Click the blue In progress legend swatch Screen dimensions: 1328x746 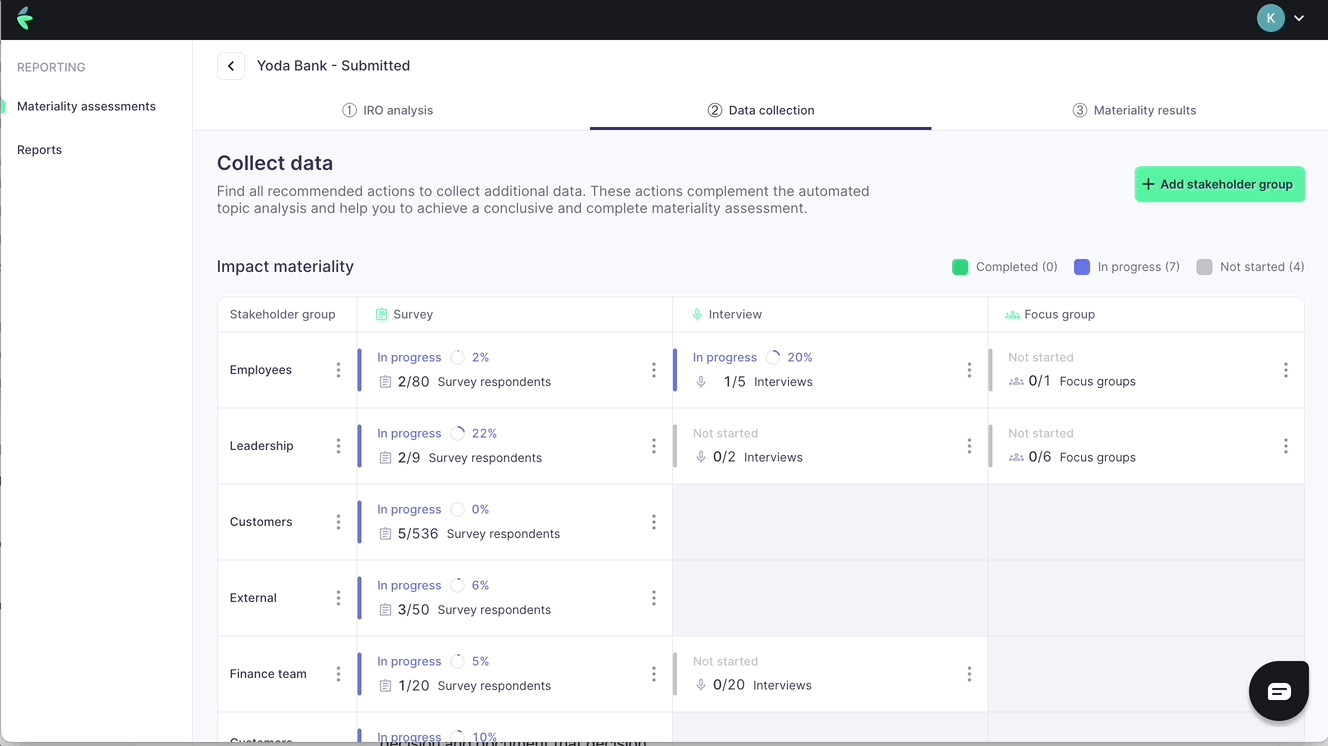(1082, 267)
